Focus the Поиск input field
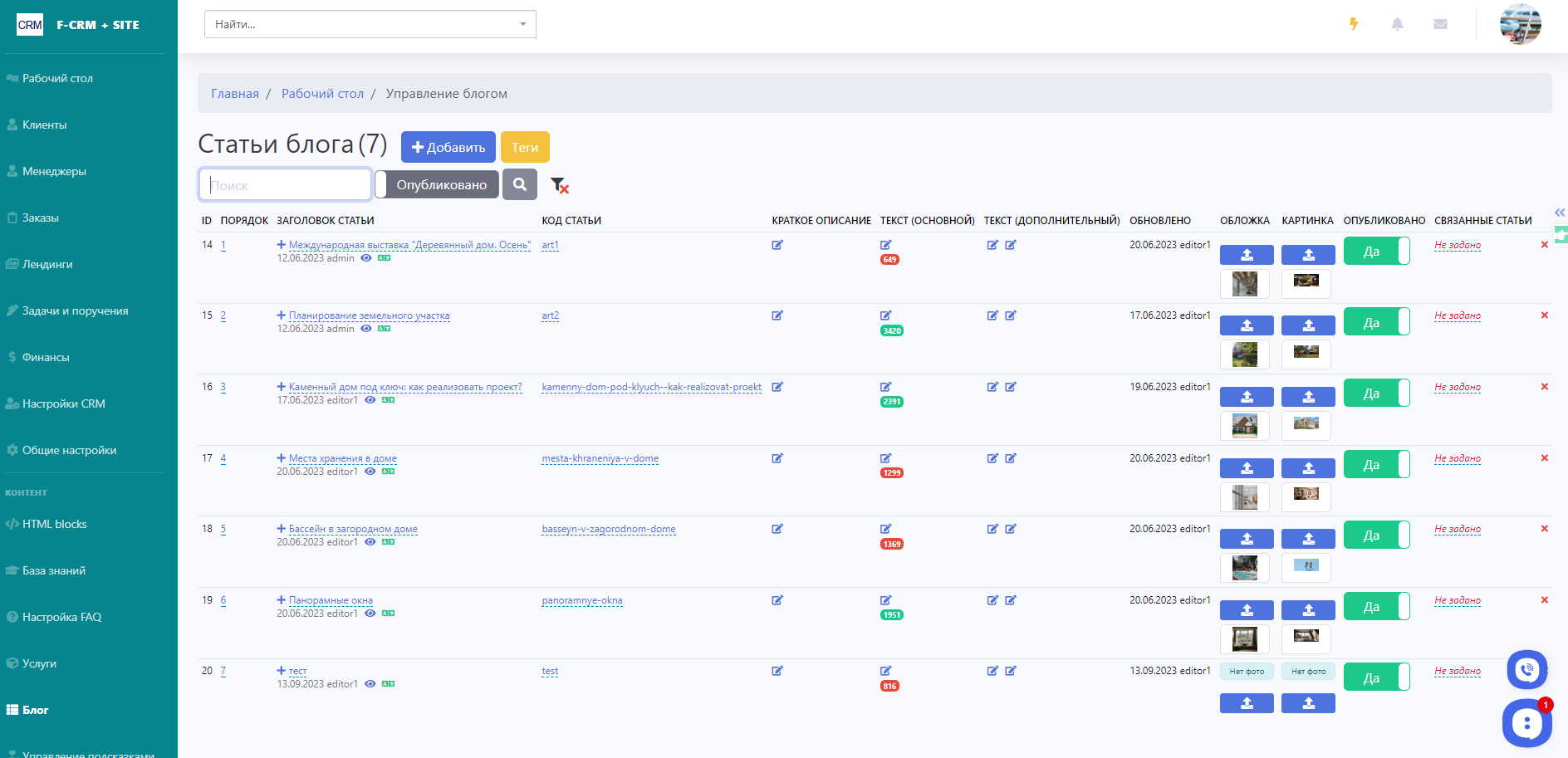 click(285, 184)
